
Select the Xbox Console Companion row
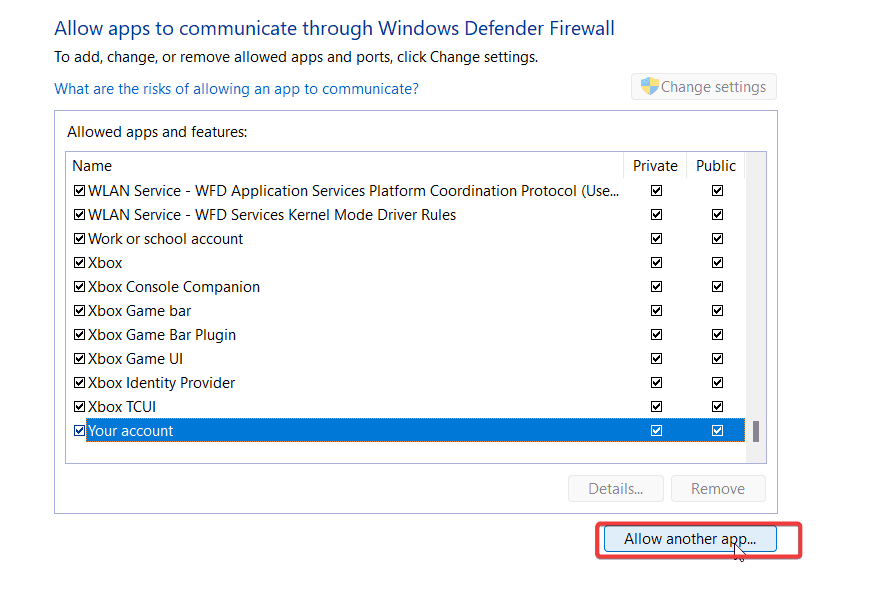(x=409, y=286)
